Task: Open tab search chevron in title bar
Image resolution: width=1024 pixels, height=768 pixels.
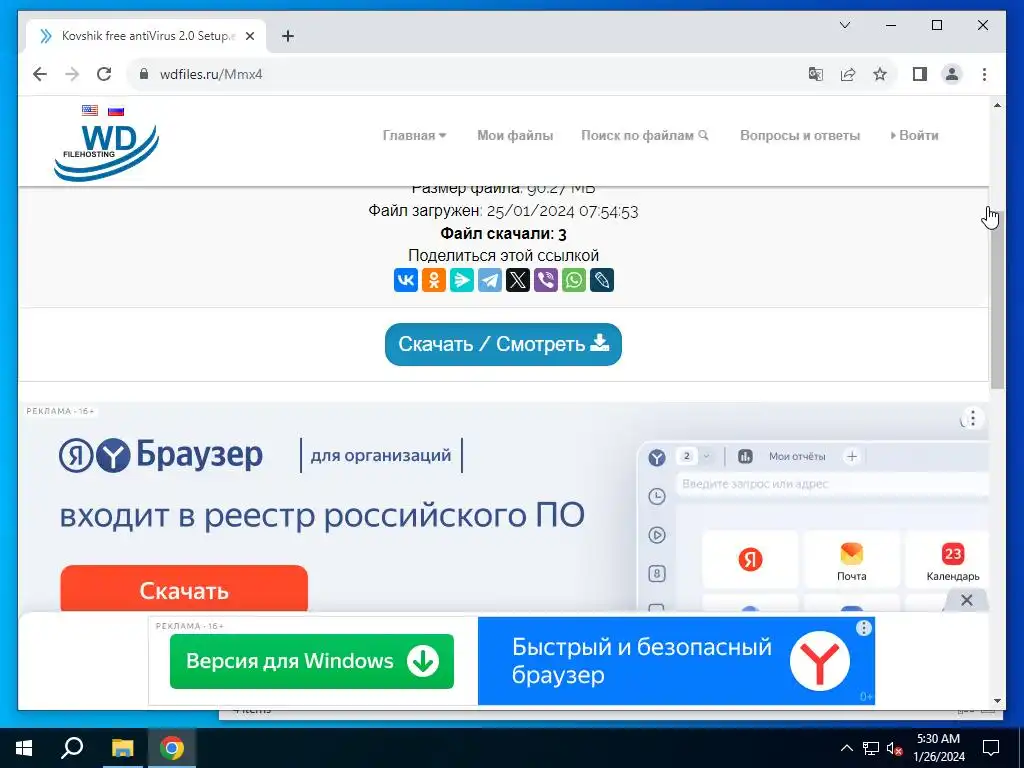Action: point(844,25)
